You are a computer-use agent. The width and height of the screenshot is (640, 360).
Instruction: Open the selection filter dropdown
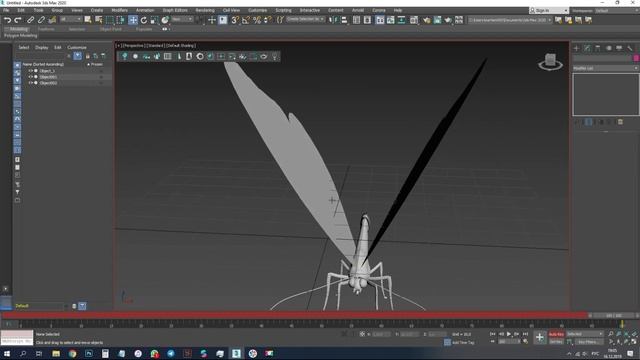71,20
